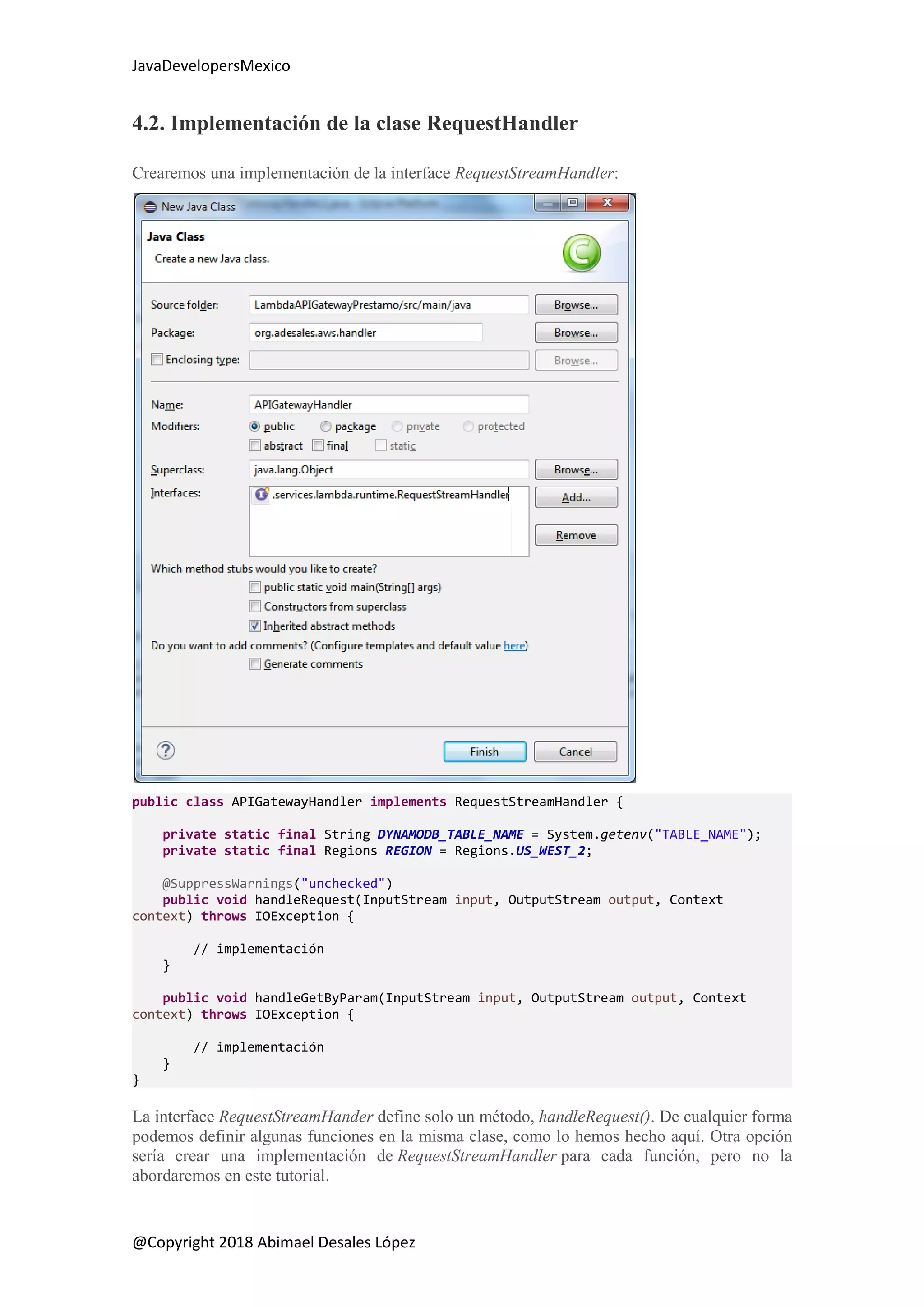Screen dimensions: 924x1307
Task: Click the US_WEST_2 region constant in code
Action: pyautogui.click(x=550, y=850)
